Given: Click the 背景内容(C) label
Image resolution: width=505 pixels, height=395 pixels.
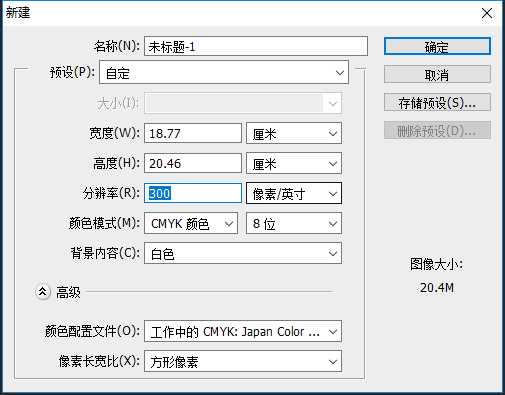Looking at the screenshot, I should pyautogui.click(x=105, y=253).
